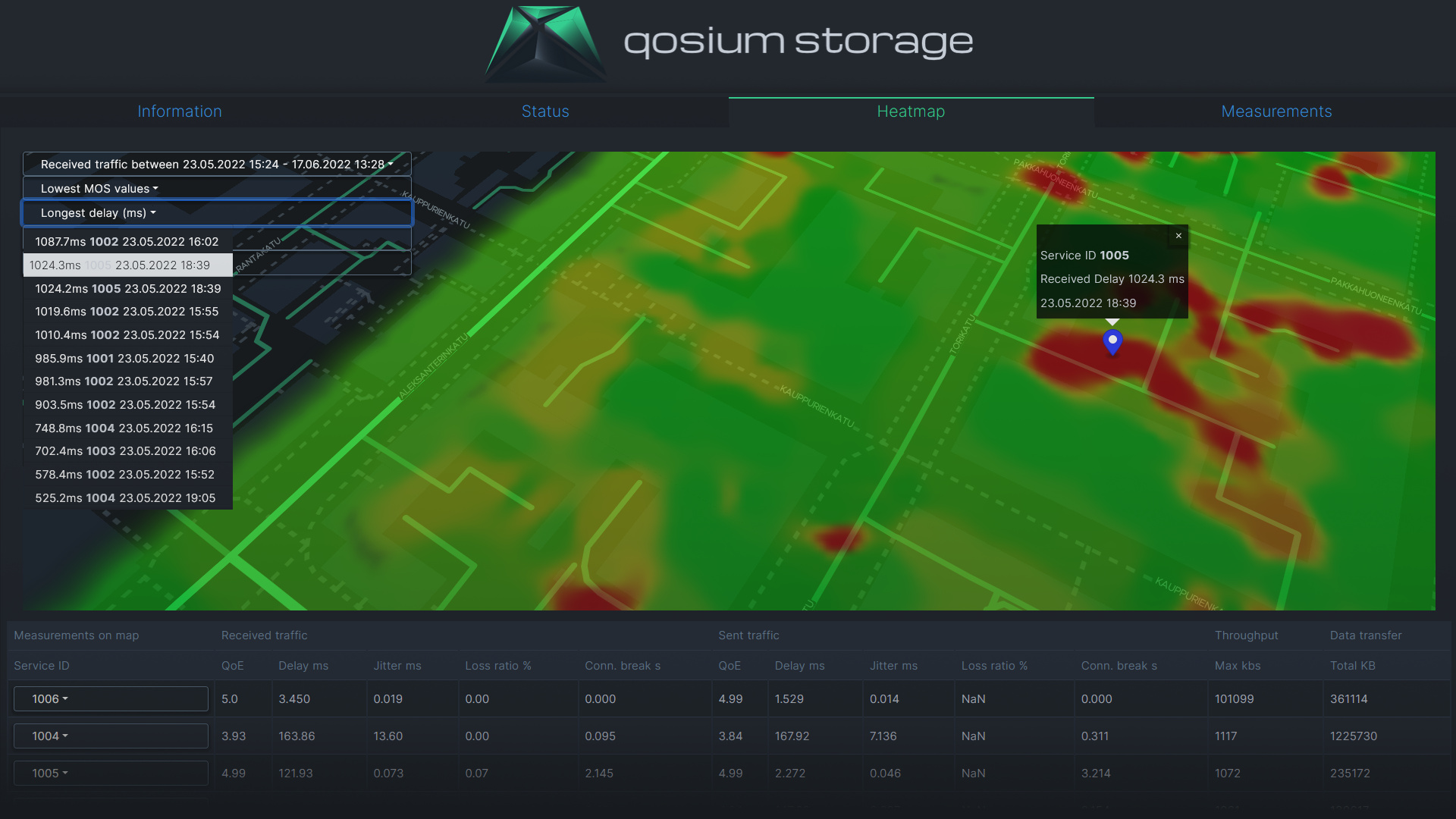Expand the Lowest MOS values dropdown

217,189
